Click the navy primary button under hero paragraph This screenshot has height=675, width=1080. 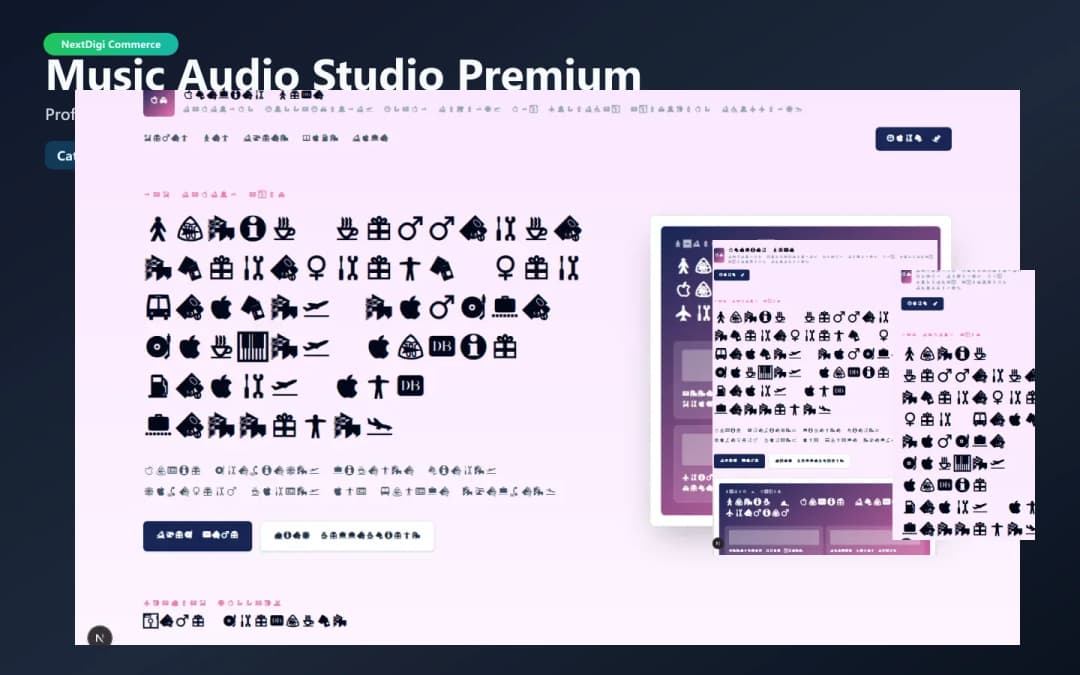197,535
